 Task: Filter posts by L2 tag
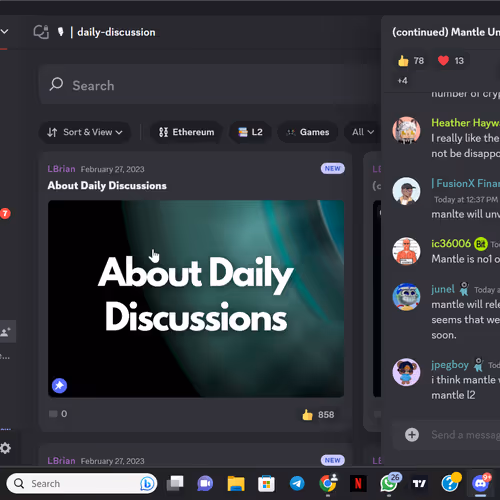coord(251,132)
